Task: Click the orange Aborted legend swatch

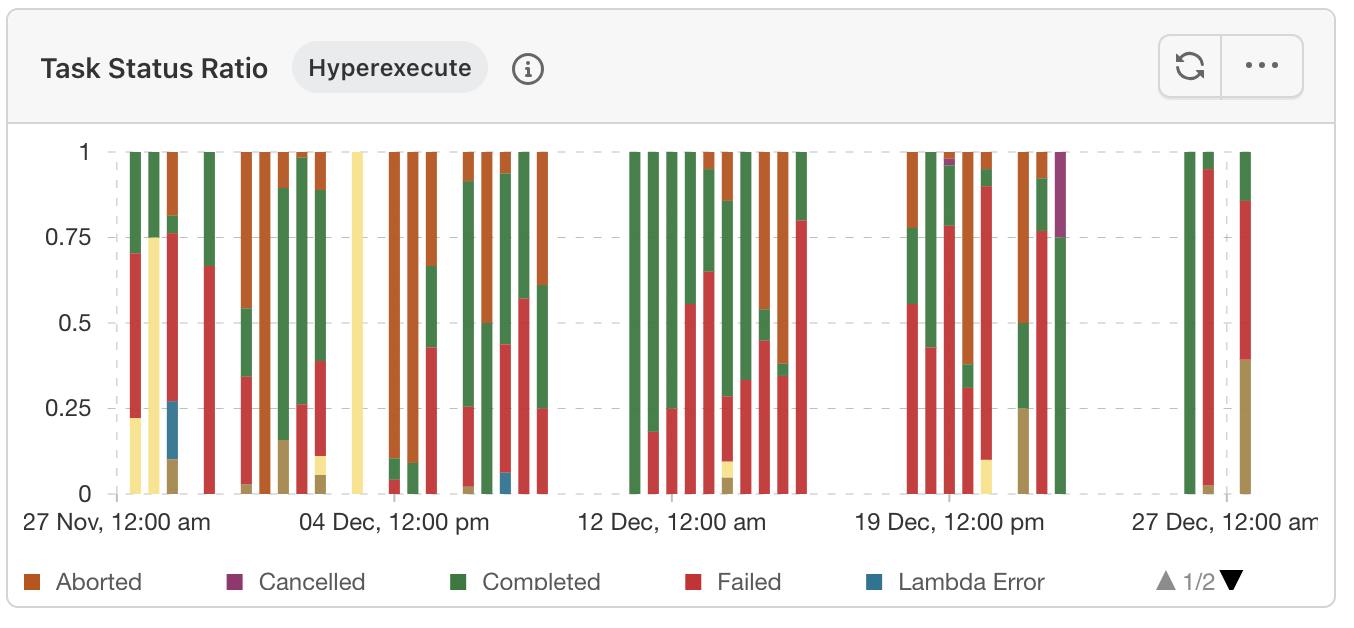Action: tap(32, 582)
